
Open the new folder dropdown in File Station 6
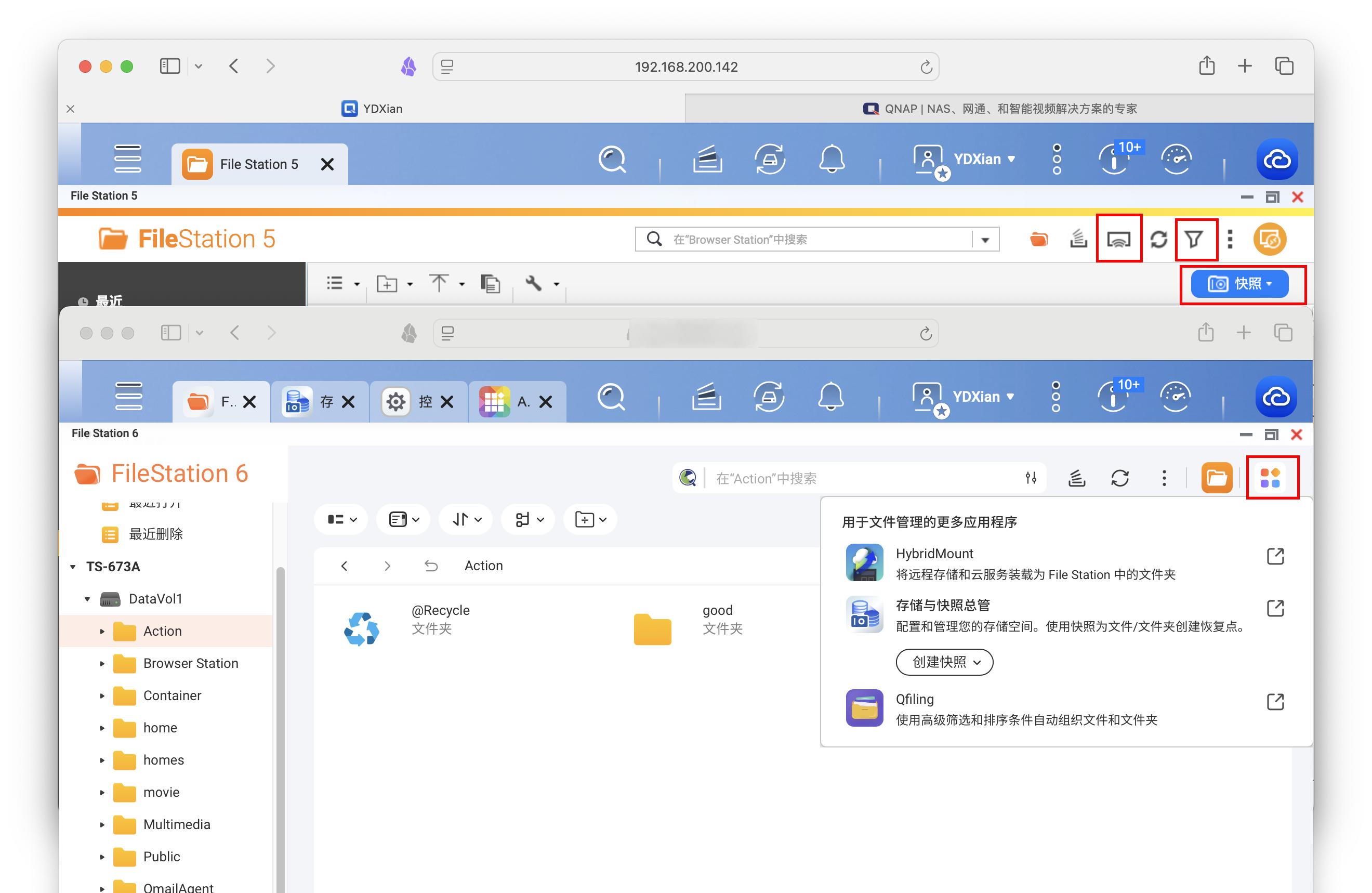[590, 519]
